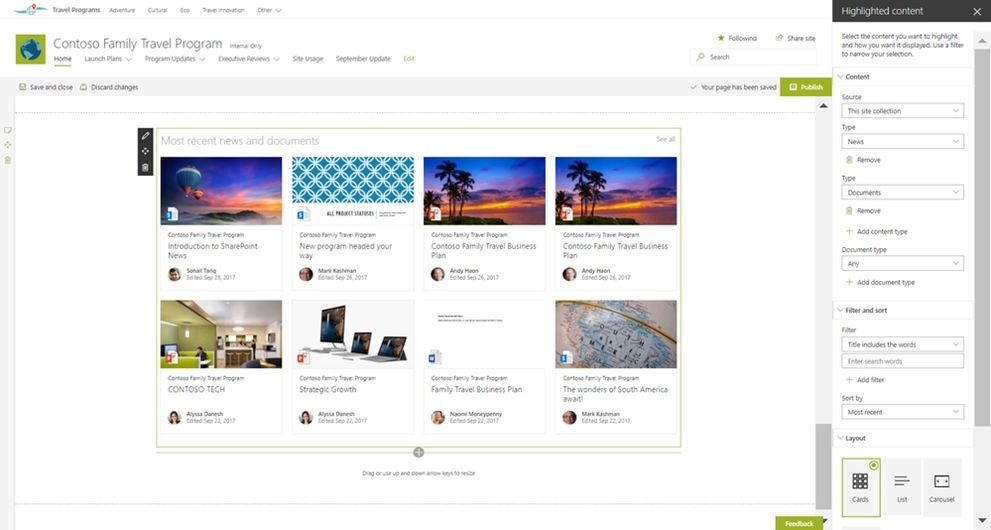Screen dimensions: 991x530
Task: Choose the List layout option
Action: tap(902, 488)
